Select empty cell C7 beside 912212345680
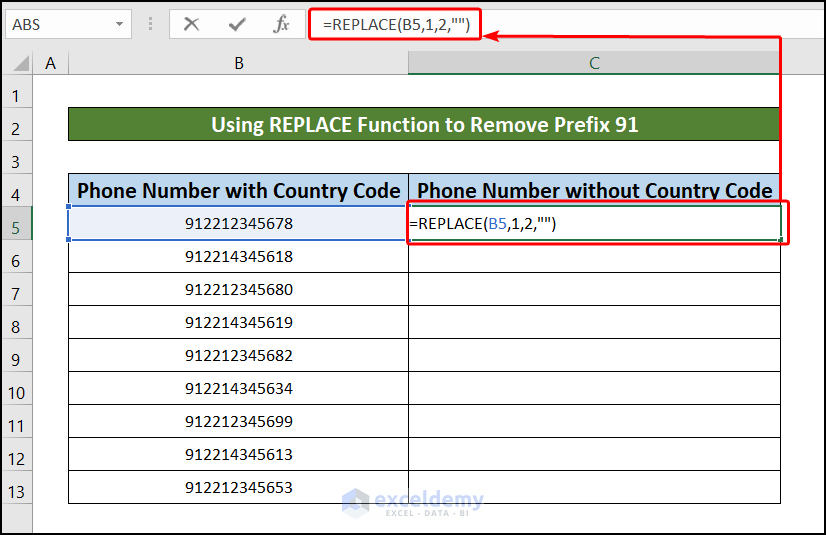This screenshot has height=535, width=826. point(594,289)
